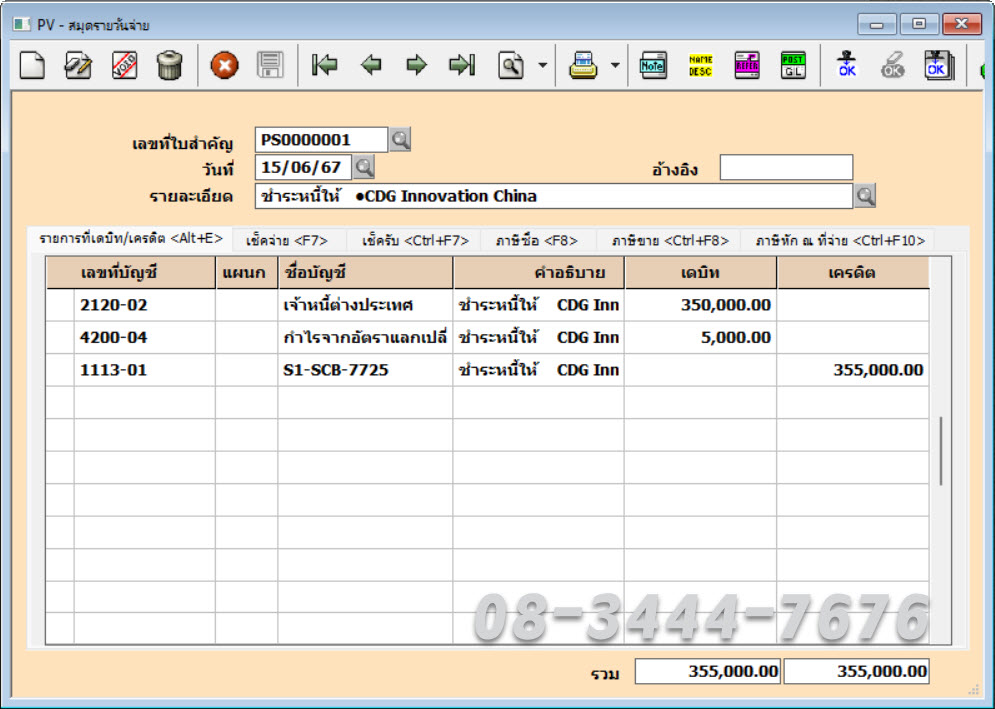The image size is (995, 709).
Task: Click the voucher number field PS0000001
Action: point(321,140)
